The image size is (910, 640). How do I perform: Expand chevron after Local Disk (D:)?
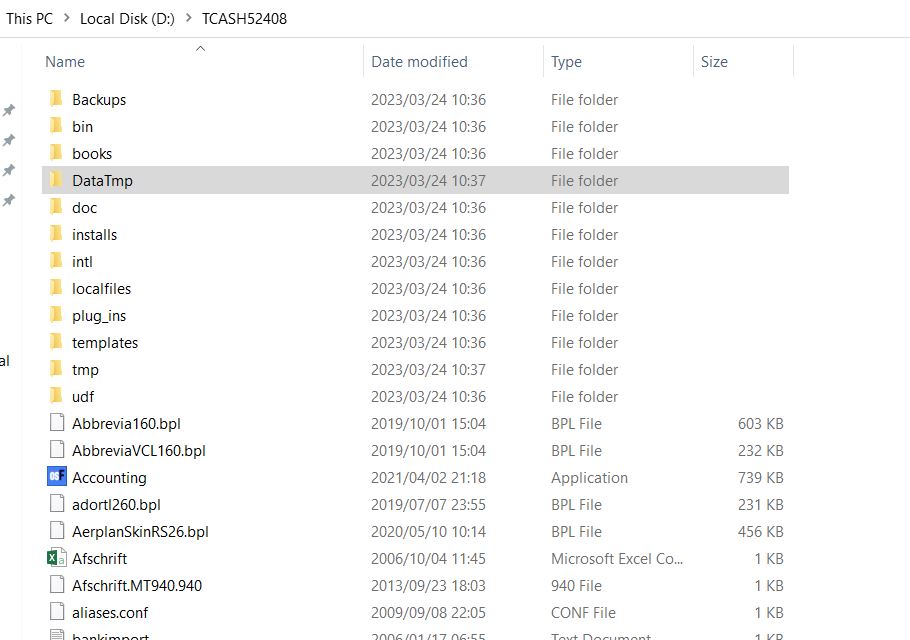pyautogui.click(x=188, y=18)
